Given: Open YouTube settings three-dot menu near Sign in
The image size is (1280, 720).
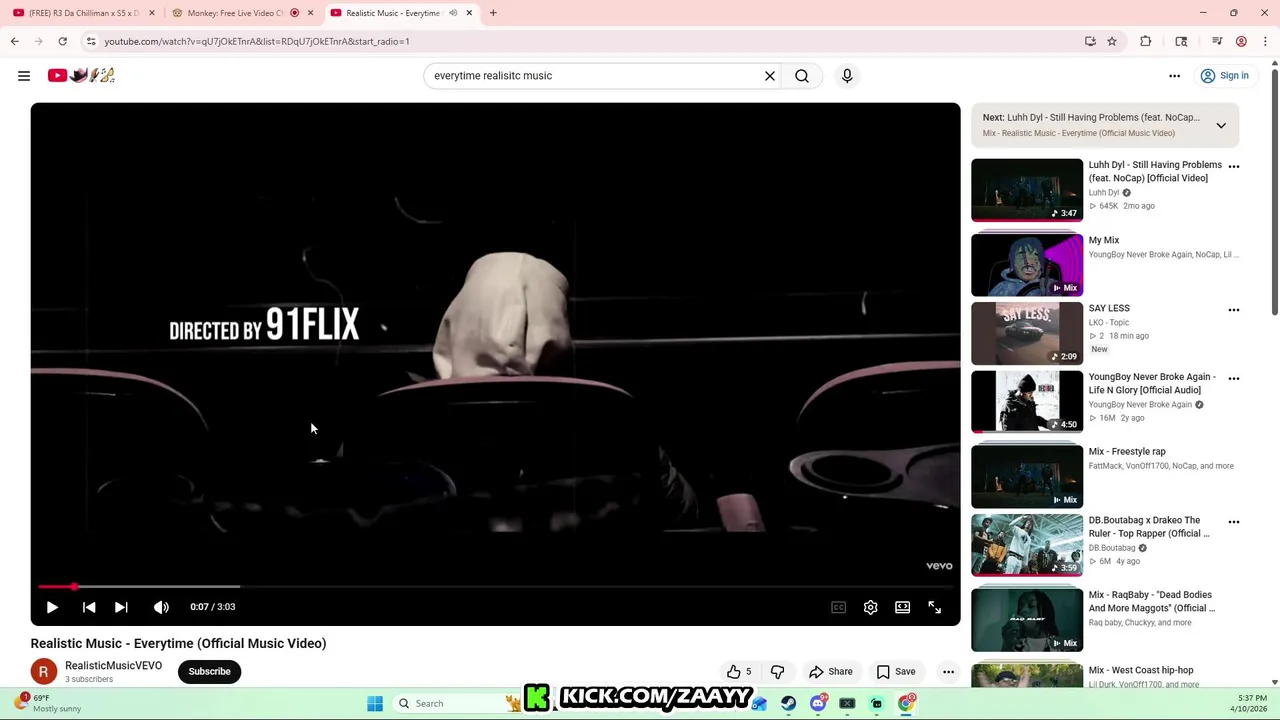Looking at the screenshot, I should pyautogui.click(x=1175, y=75).
